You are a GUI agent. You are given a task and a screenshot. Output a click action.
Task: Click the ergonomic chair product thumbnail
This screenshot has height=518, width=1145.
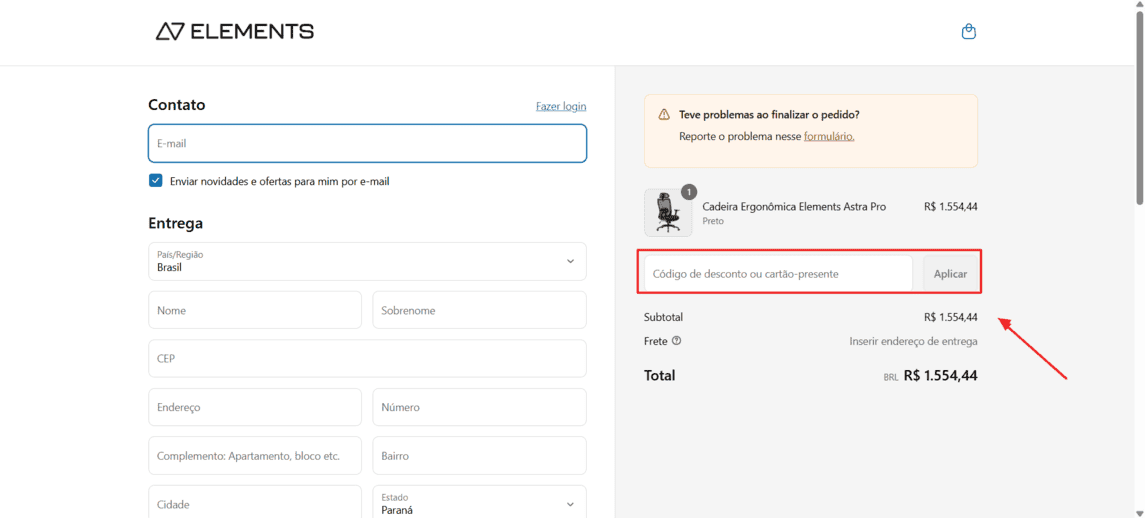(x=667, y=213)
